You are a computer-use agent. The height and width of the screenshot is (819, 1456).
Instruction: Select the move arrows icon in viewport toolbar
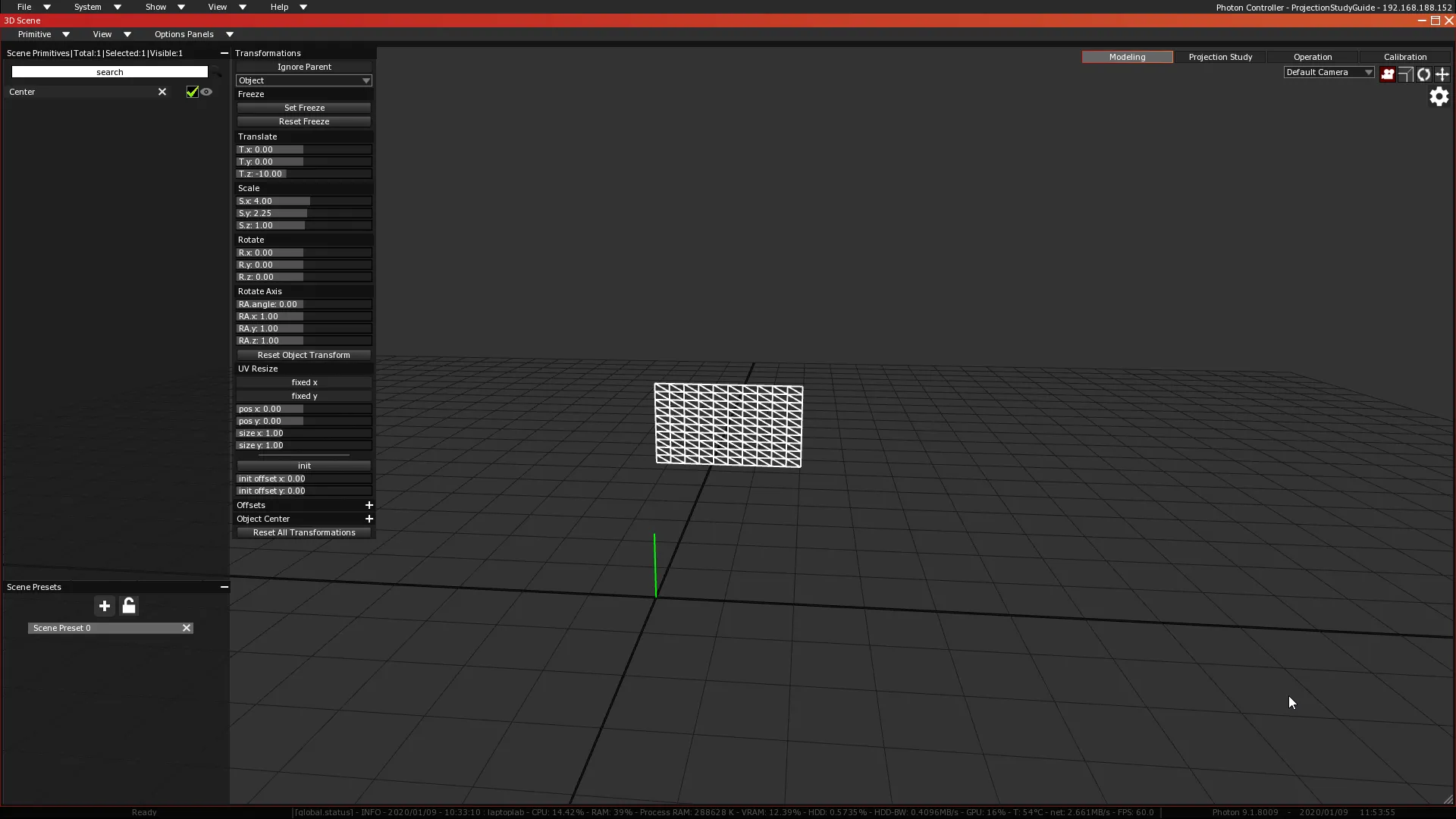[1442, 74]
